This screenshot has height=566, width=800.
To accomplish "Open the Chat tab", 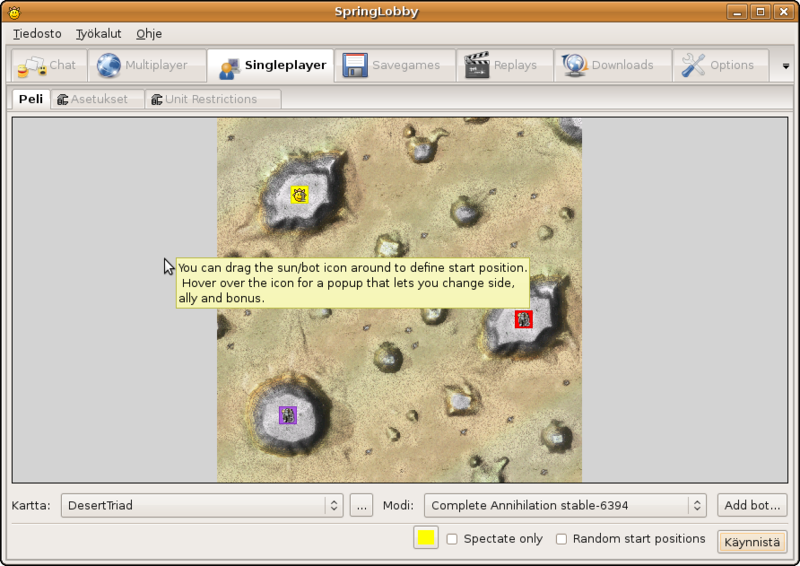I will click(x=48, y=65).
